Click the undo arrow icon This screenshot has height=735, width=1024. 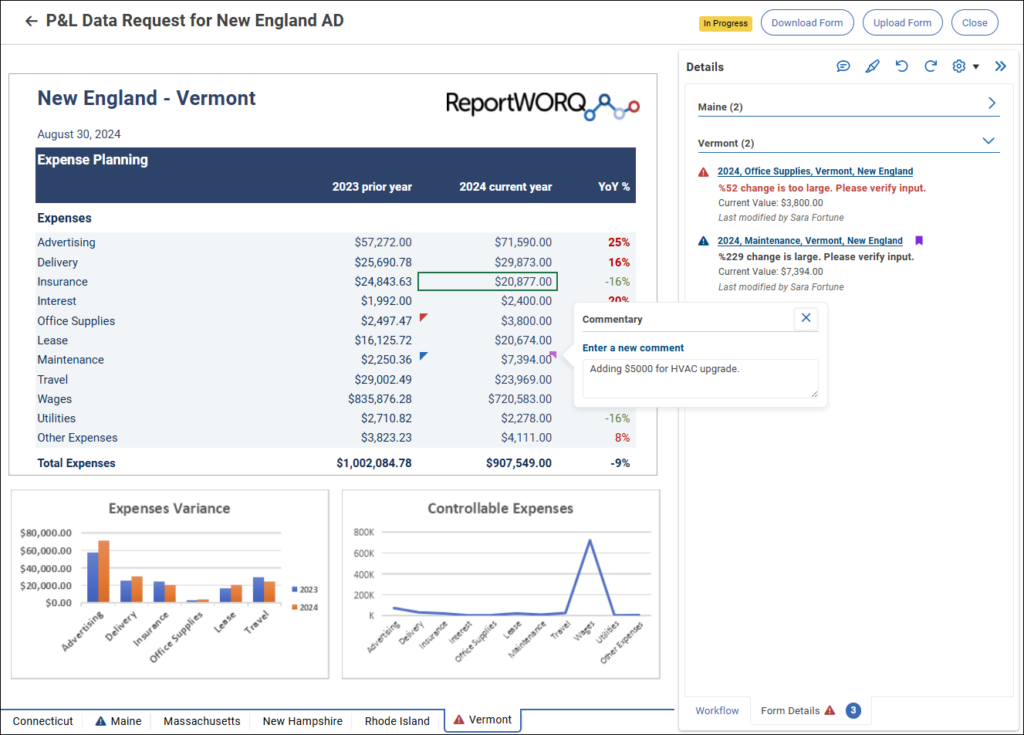(x=901, y=66)
